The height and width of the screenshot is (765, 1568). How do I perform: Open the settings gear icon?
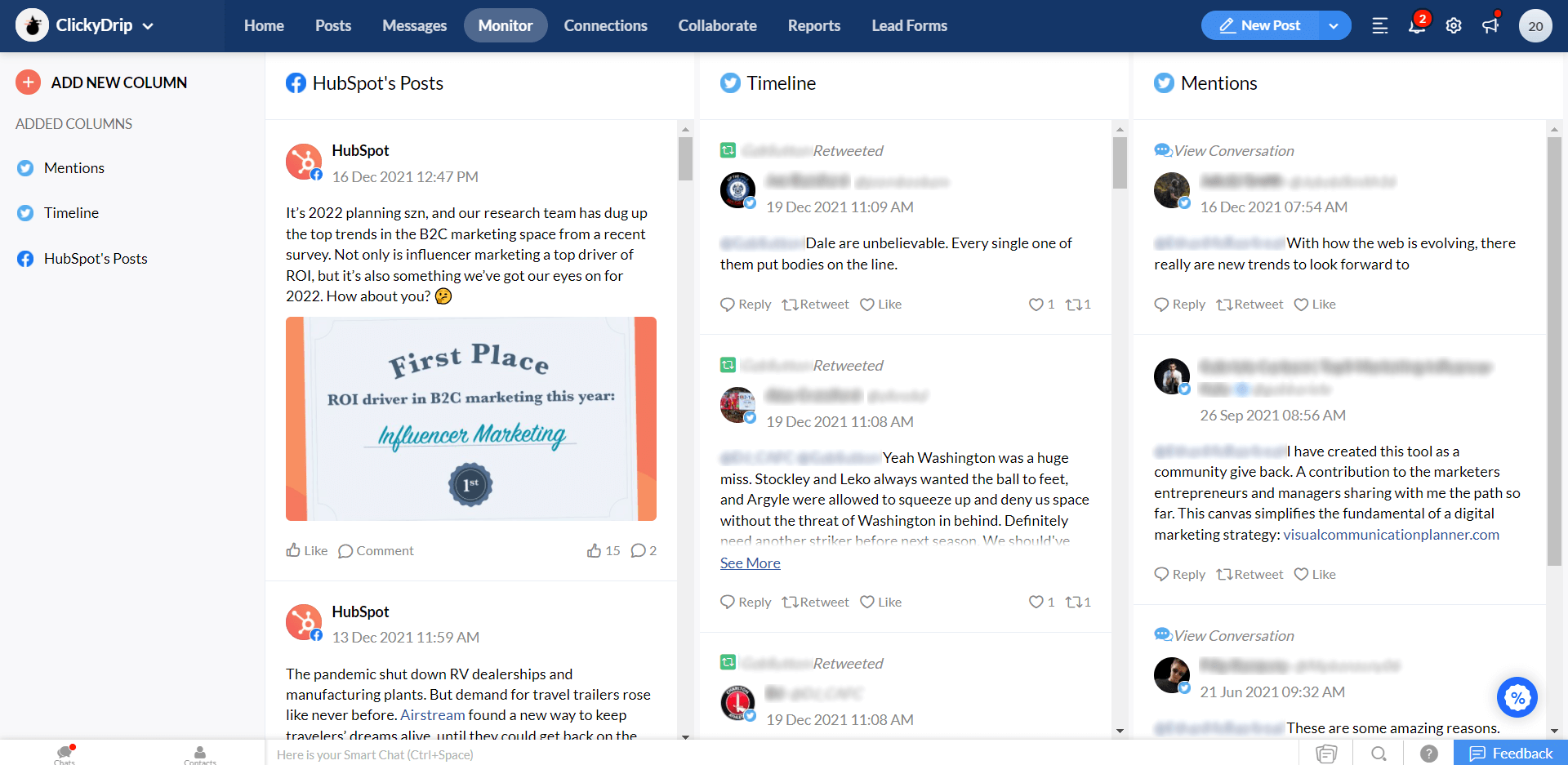[x=1454, y=25]
